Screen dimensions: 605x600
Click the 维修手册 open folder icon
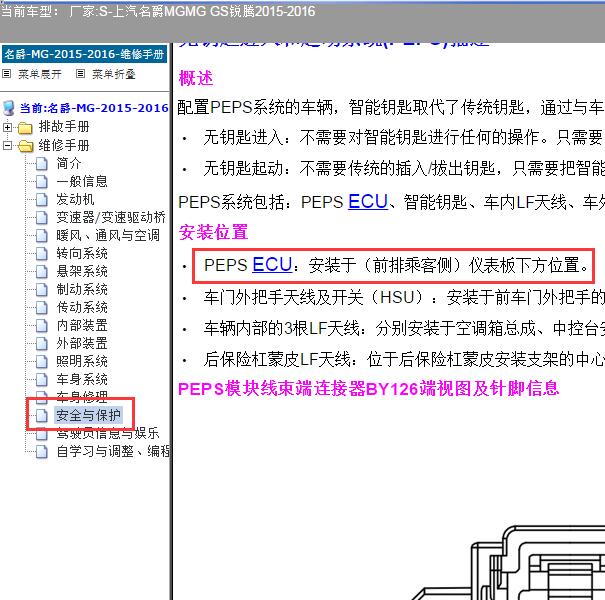[25, 146]
